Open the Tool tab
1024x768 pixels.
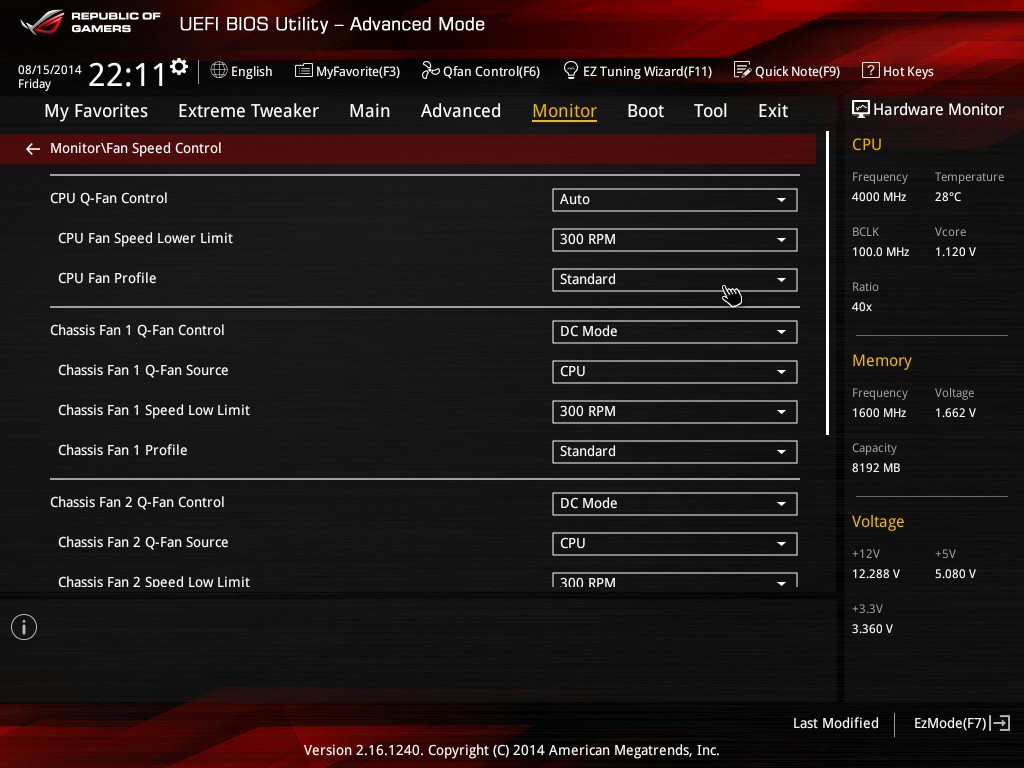coord(710,111)
